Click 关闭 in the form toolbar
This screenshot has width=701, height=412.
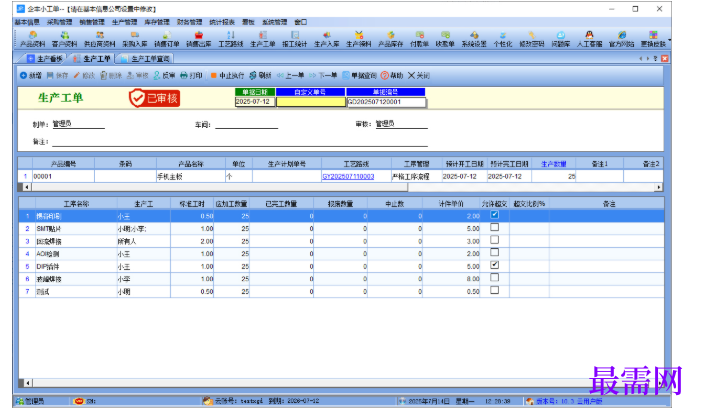click(x=419, y=76)
